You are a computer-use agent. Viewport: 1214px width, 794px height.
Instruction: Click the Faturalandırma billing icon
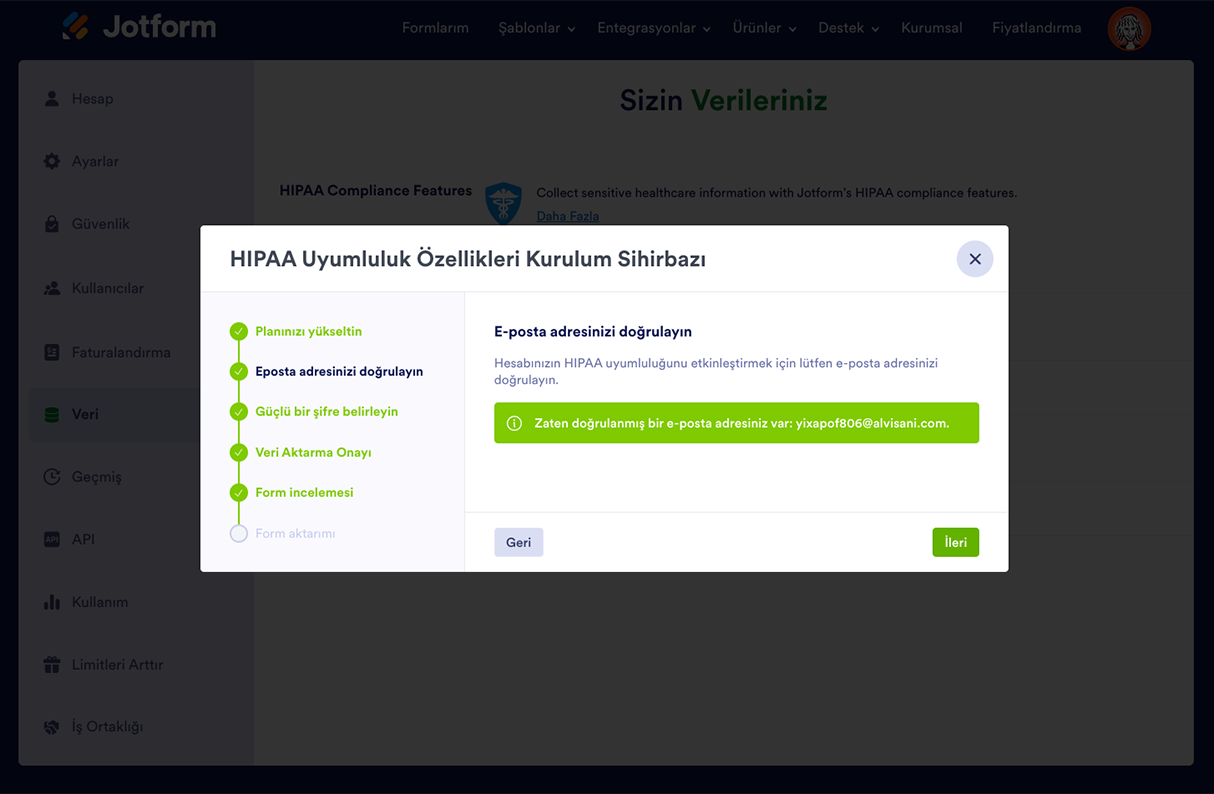52,352
